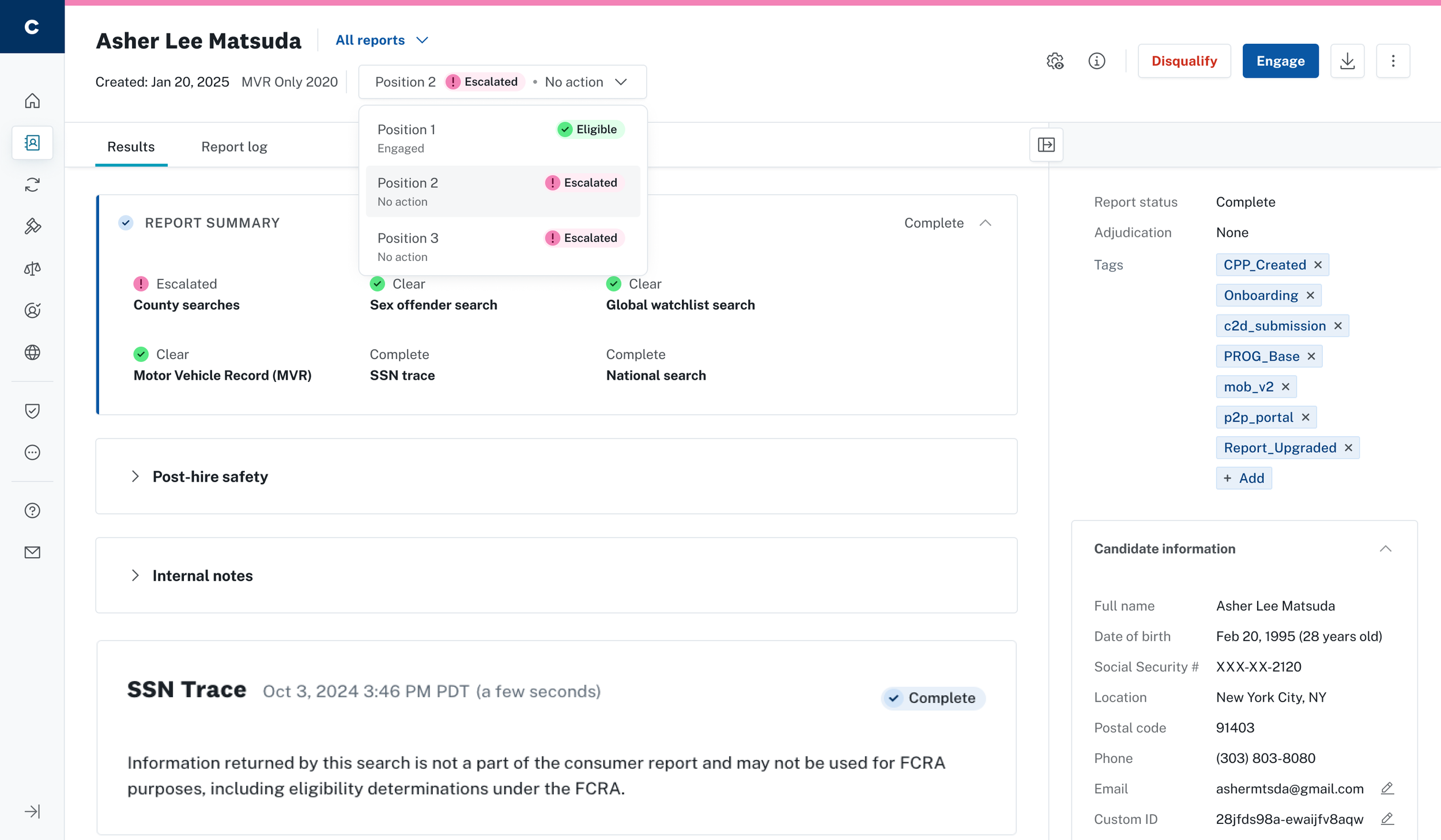Image resolution: width=1441 pixels, height=840 pixels.
Task: Click the download report icon
Action: 1347,61
